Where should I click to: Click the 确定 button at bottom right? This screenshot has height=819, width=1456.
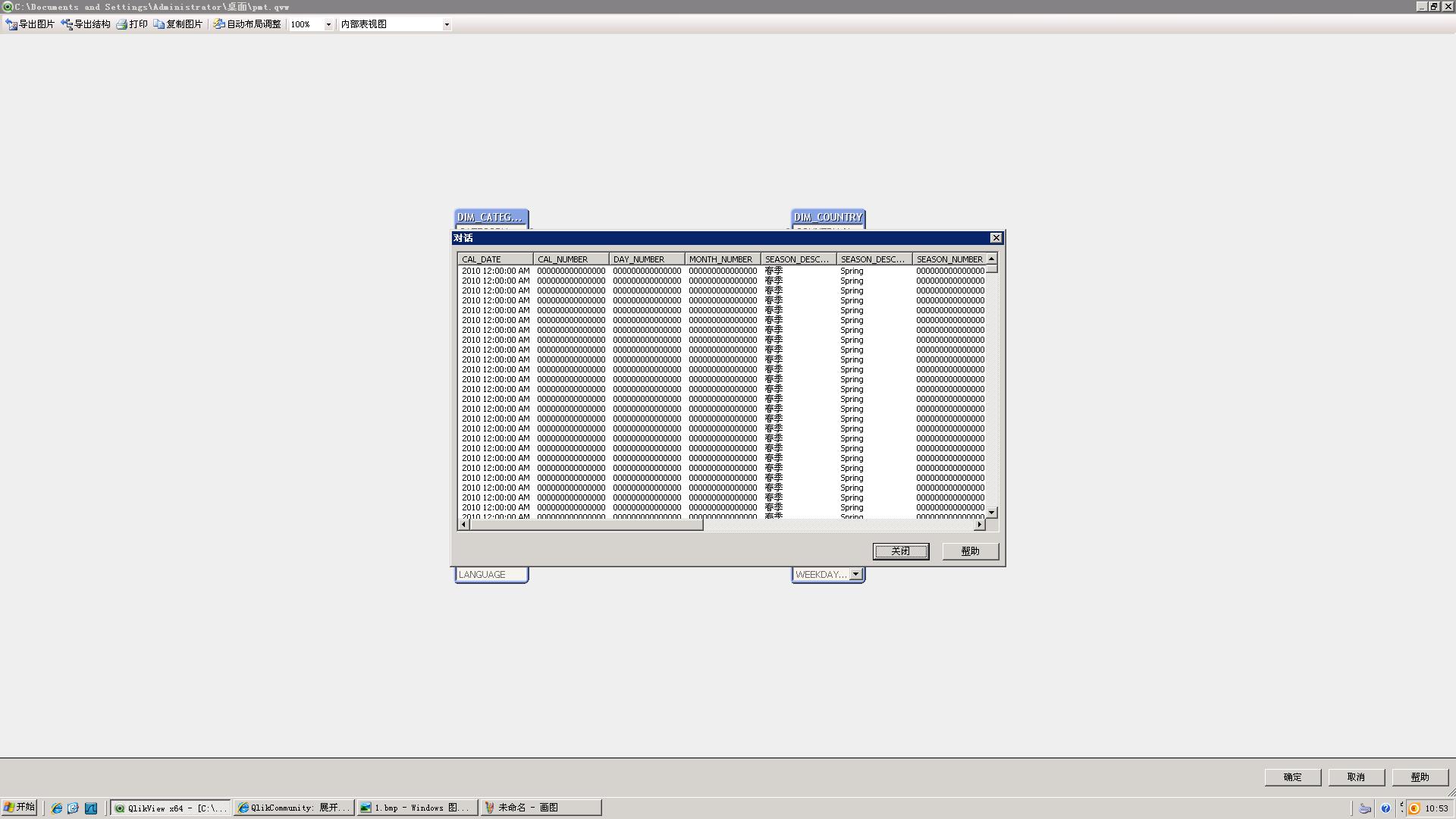click(1293, 777)
